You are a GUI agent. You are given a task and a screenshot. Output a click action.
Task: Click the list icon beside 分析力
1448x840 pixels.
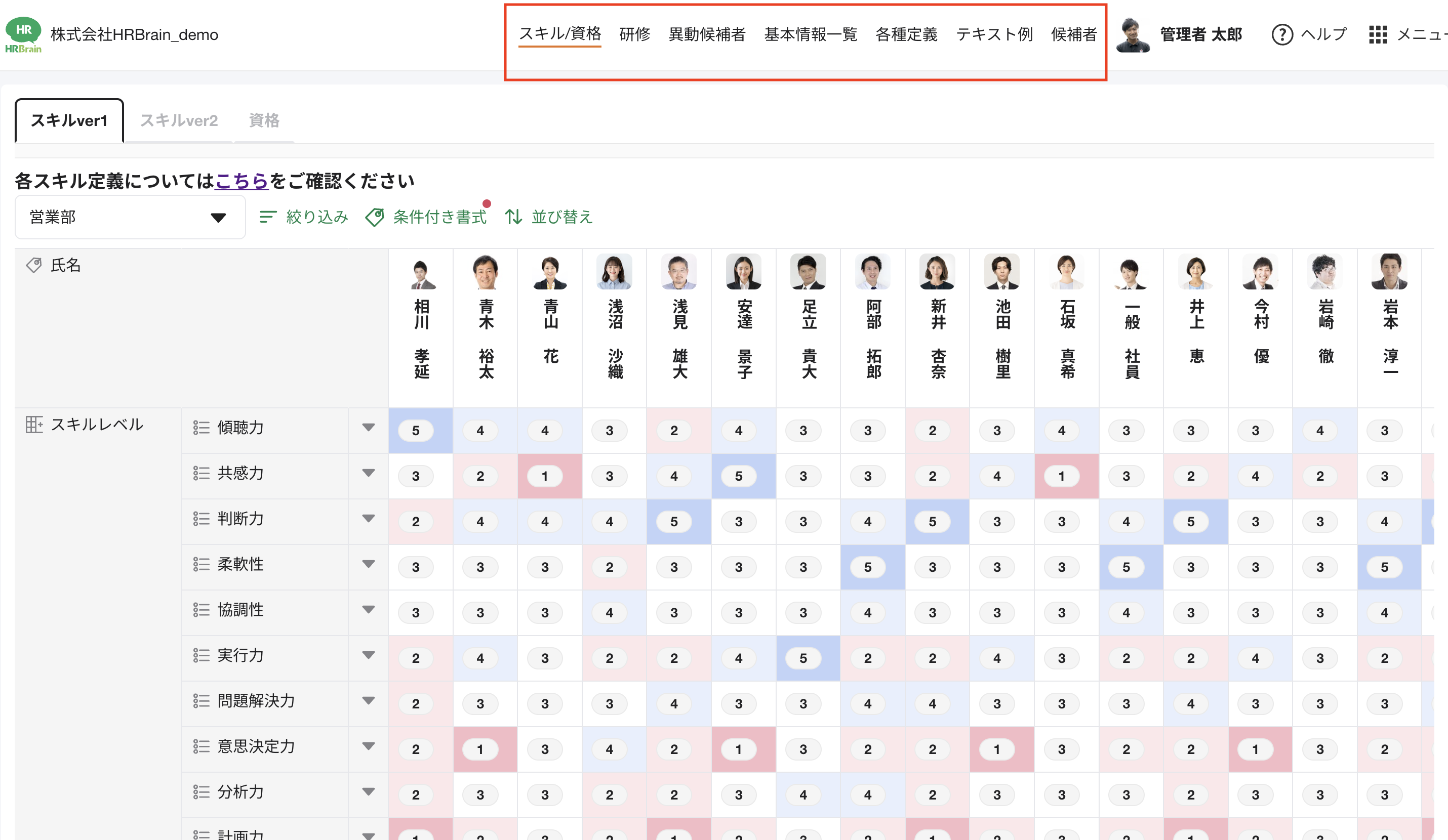click(x=201, y=792)
